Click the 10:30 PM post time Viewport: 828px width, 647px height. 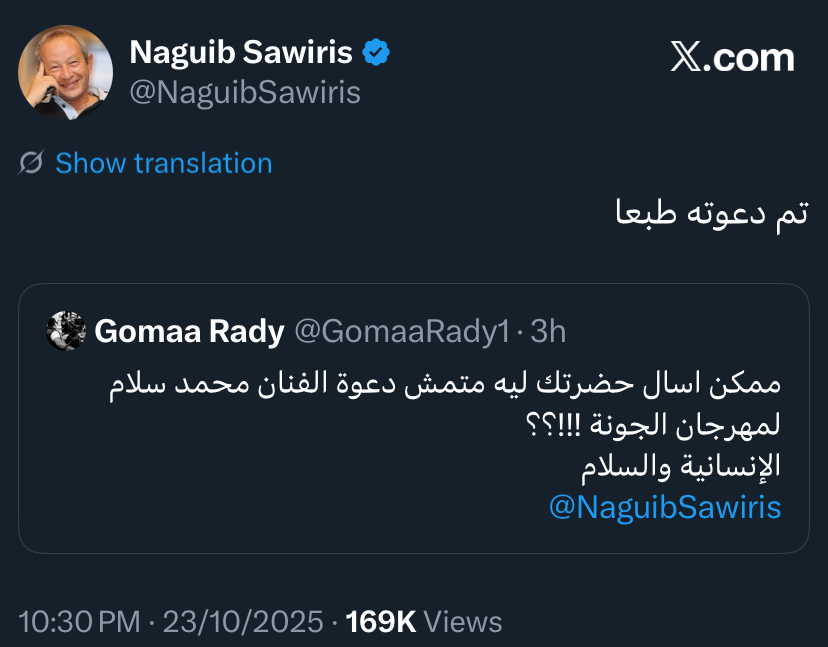coord(79,622)
